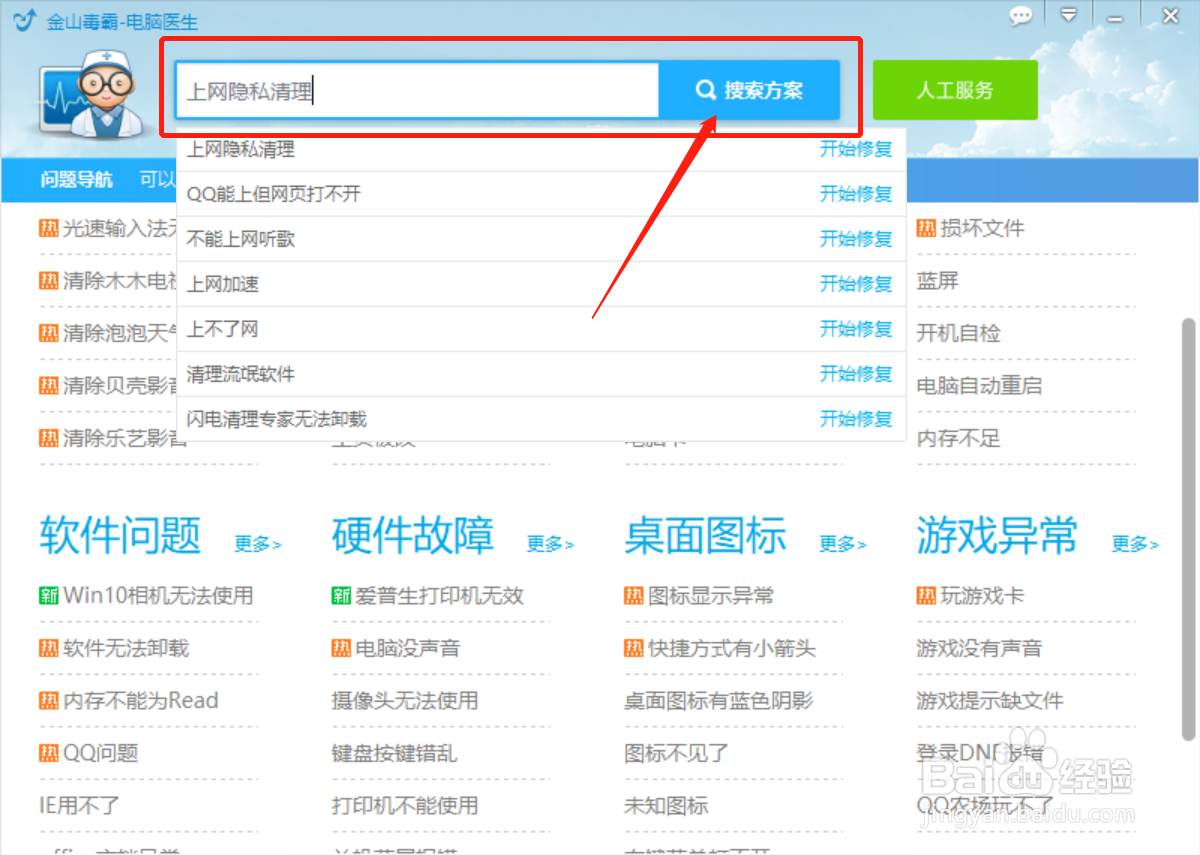
Task: Start repair for 不能上网听歌
Action: click(856, 239)
